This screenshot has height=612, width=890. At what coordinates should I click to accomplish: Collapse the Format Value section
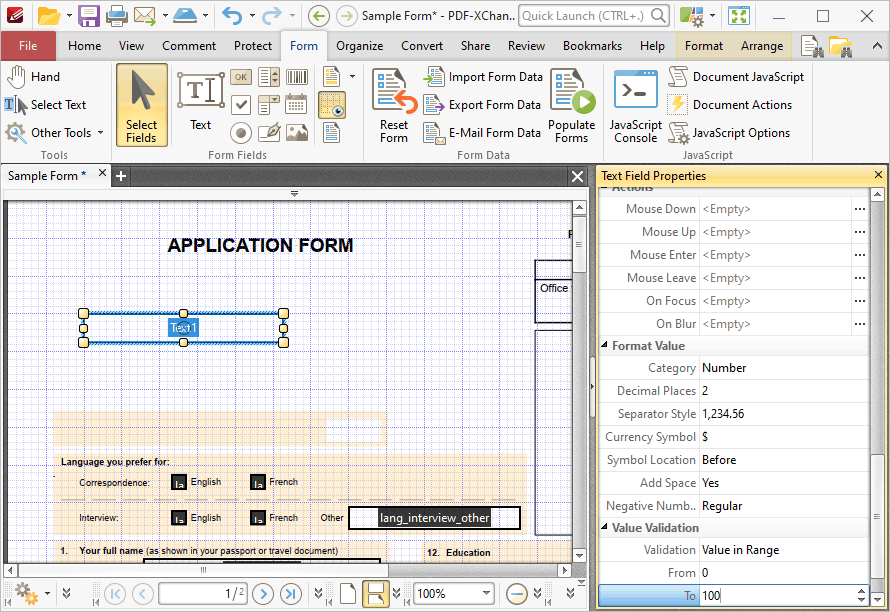[604, 345]
